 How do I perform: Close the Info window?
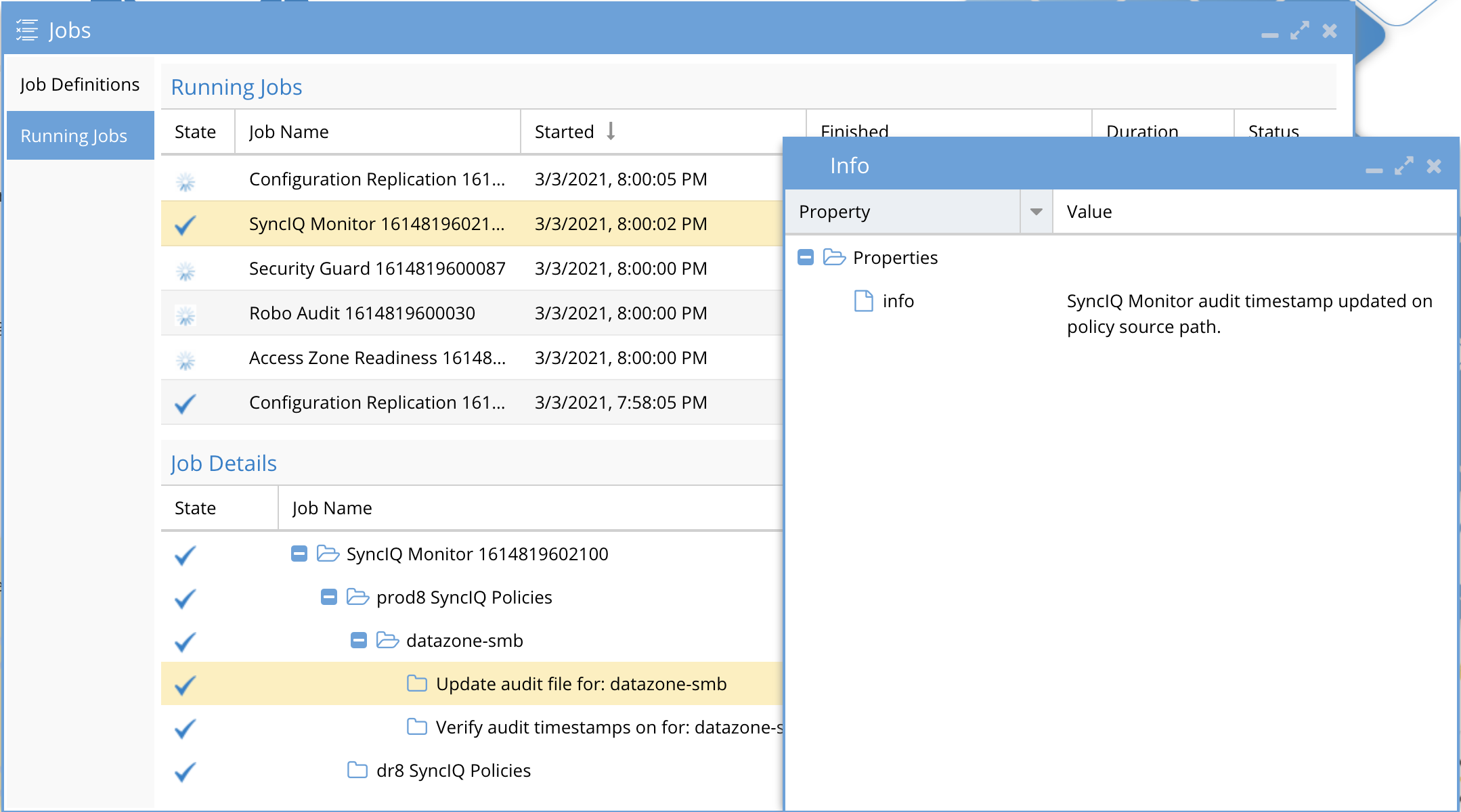tap(1434, 166)
